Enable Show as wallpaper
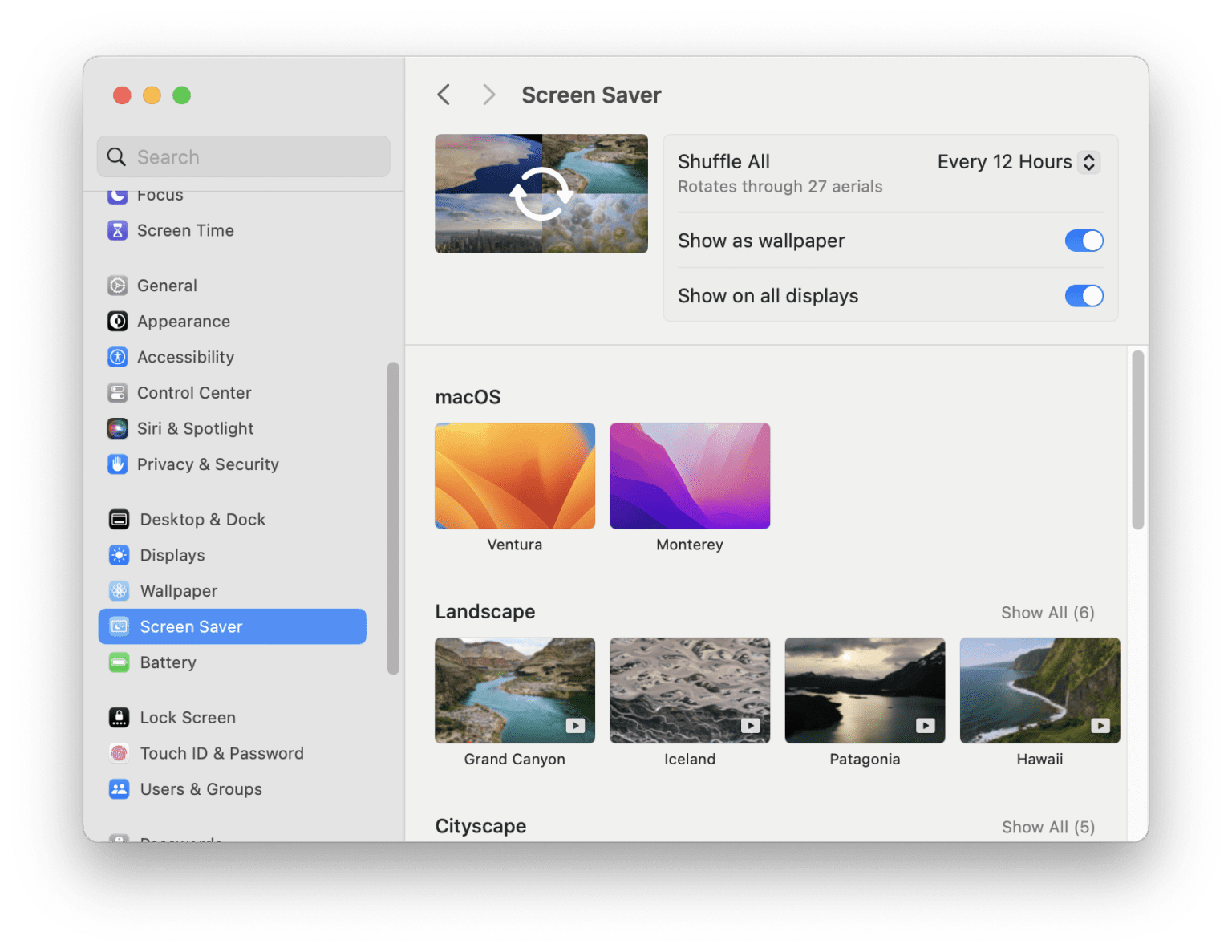 [1084, 241]
